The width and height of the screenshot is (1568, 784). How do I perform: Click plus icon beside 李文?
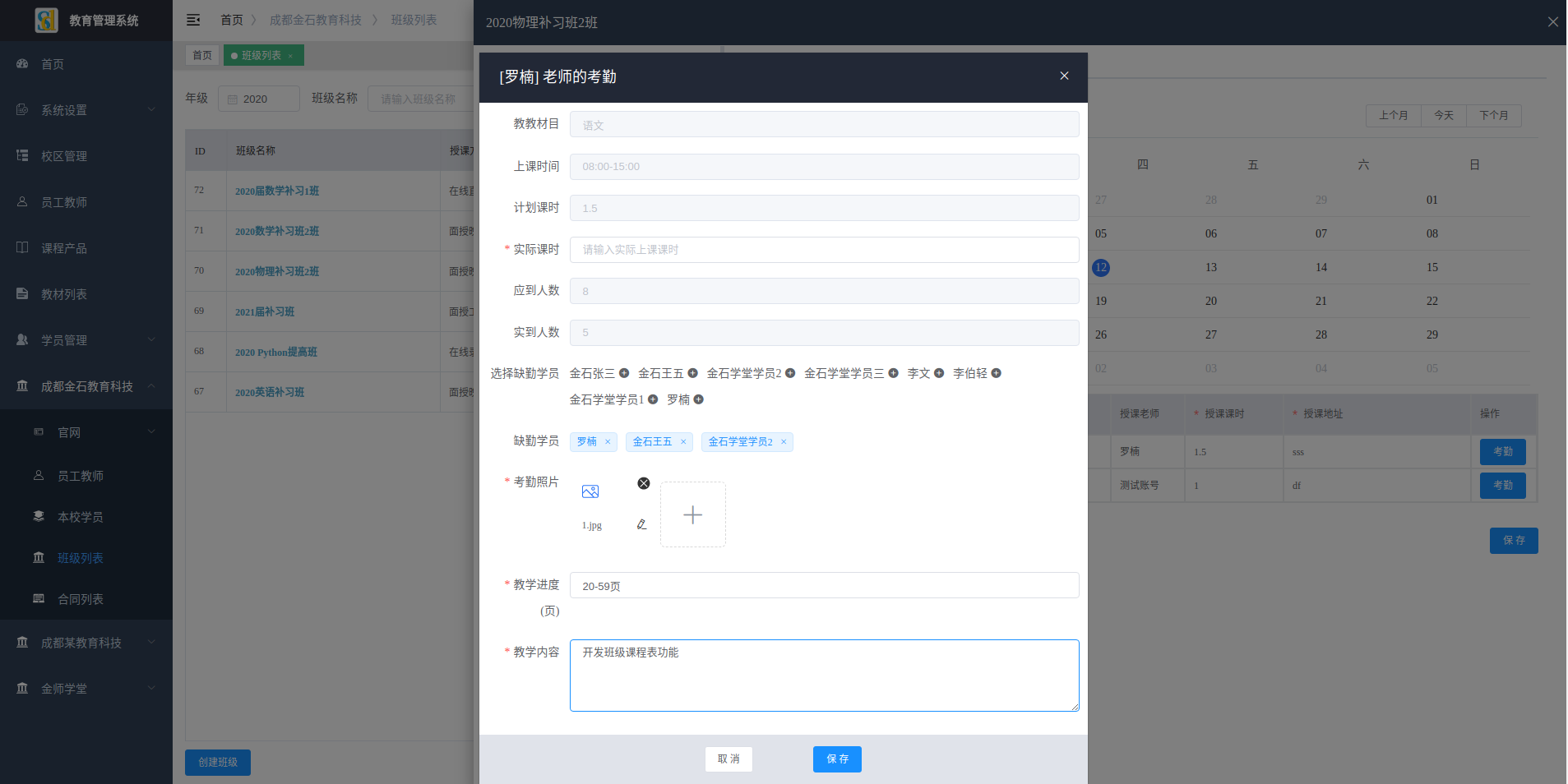(x=939, y=373)
